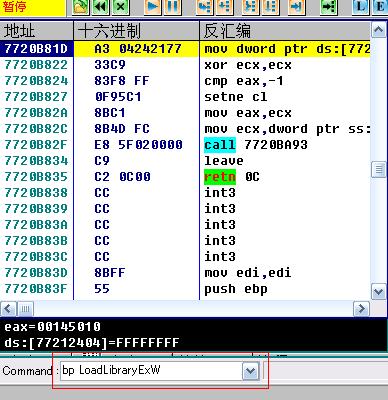Select address 7720B82A
388x400 pixels.
36,113
